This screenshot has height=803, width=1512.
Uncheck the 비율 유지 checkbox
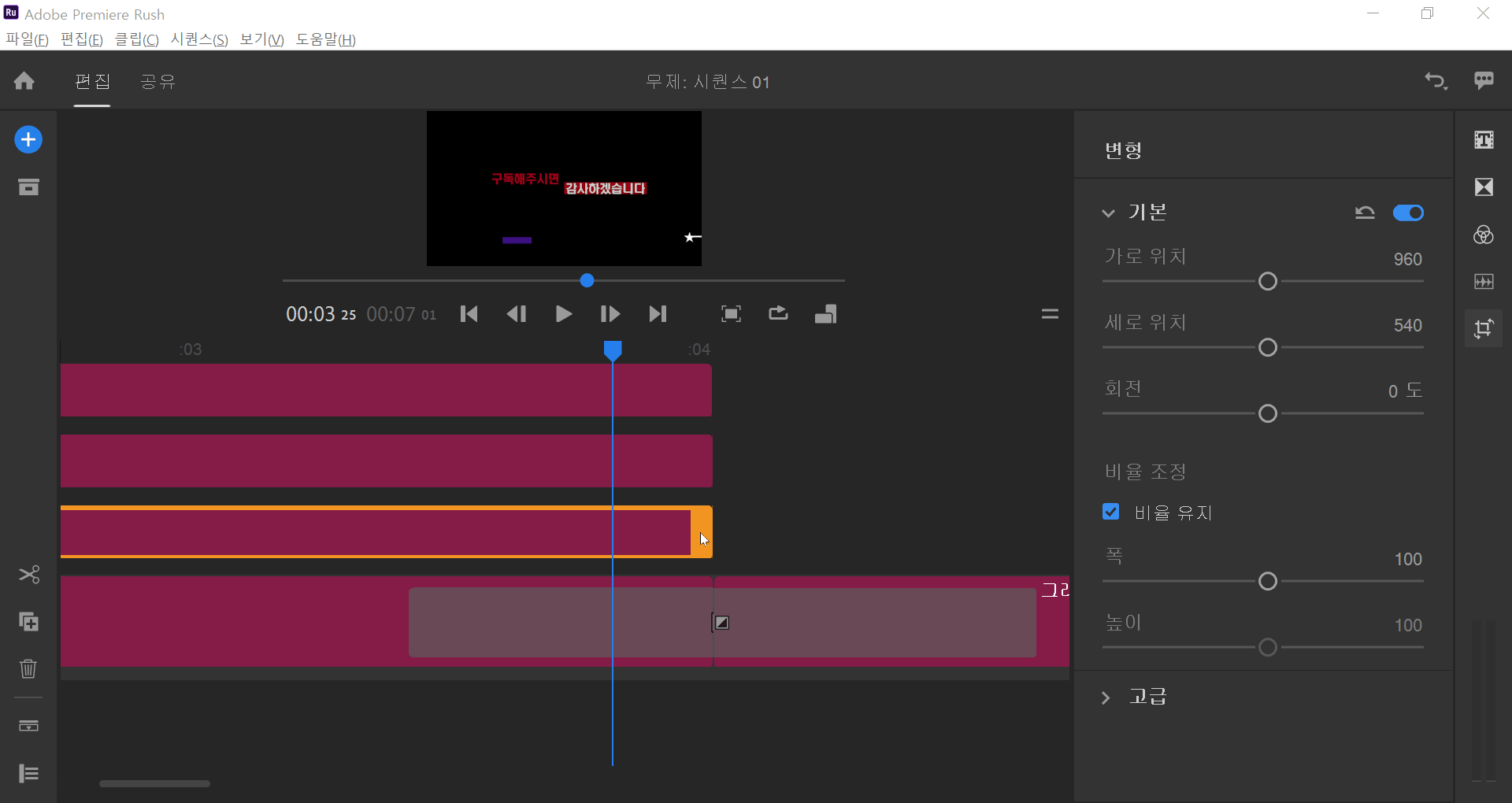coord(1111,512)
